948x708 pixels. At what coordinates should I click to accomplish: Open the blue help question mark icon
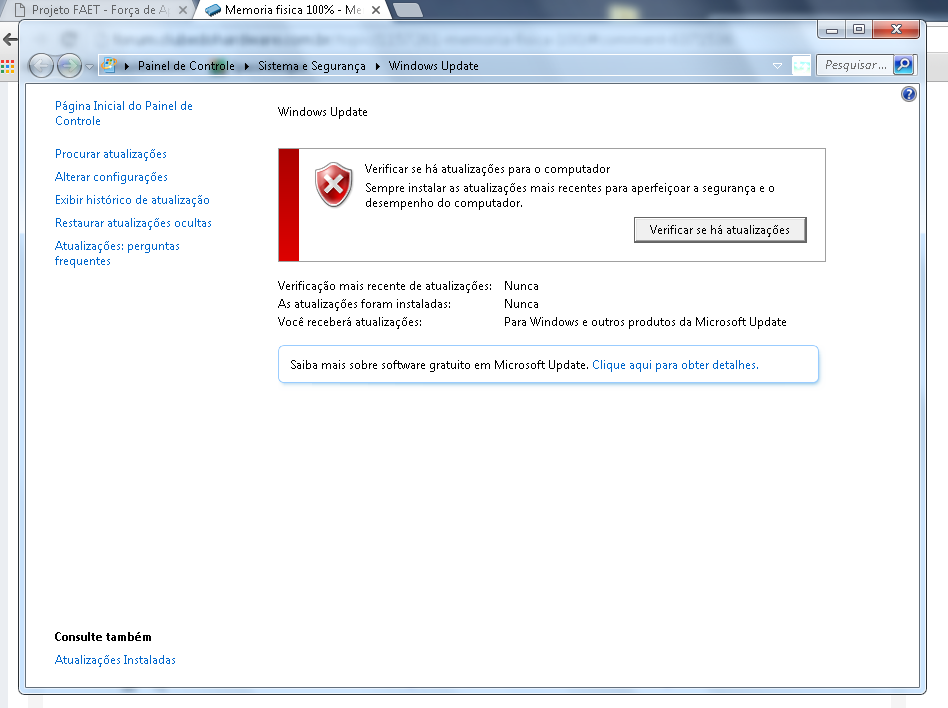(x=908, y=94)
